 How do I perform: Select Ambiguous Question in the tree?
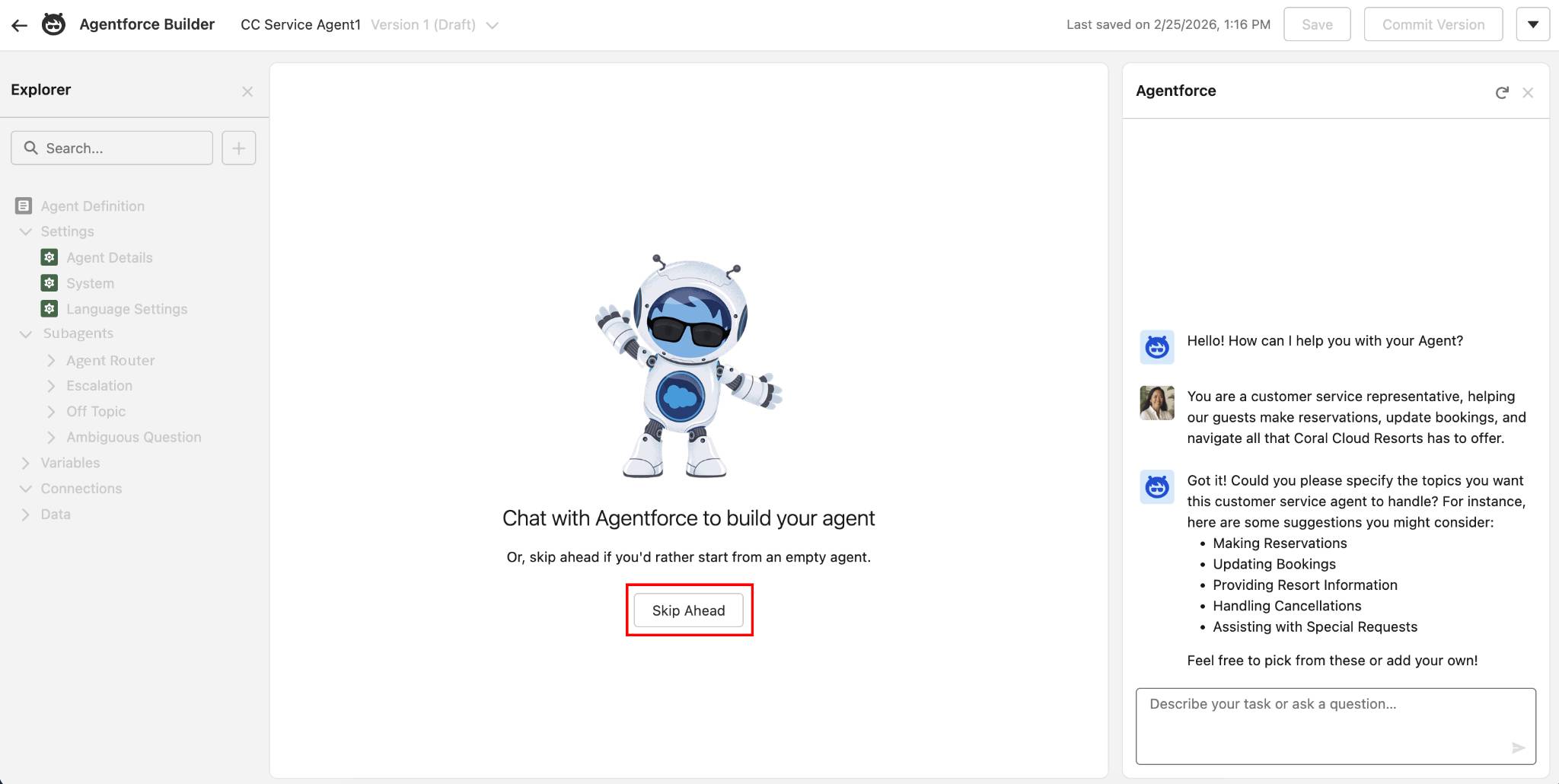coord(134,438)
